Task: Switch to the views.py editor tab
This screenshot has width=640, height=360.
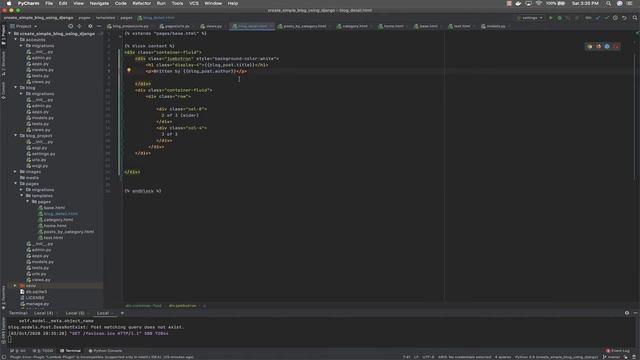Action: coord(212,26)
